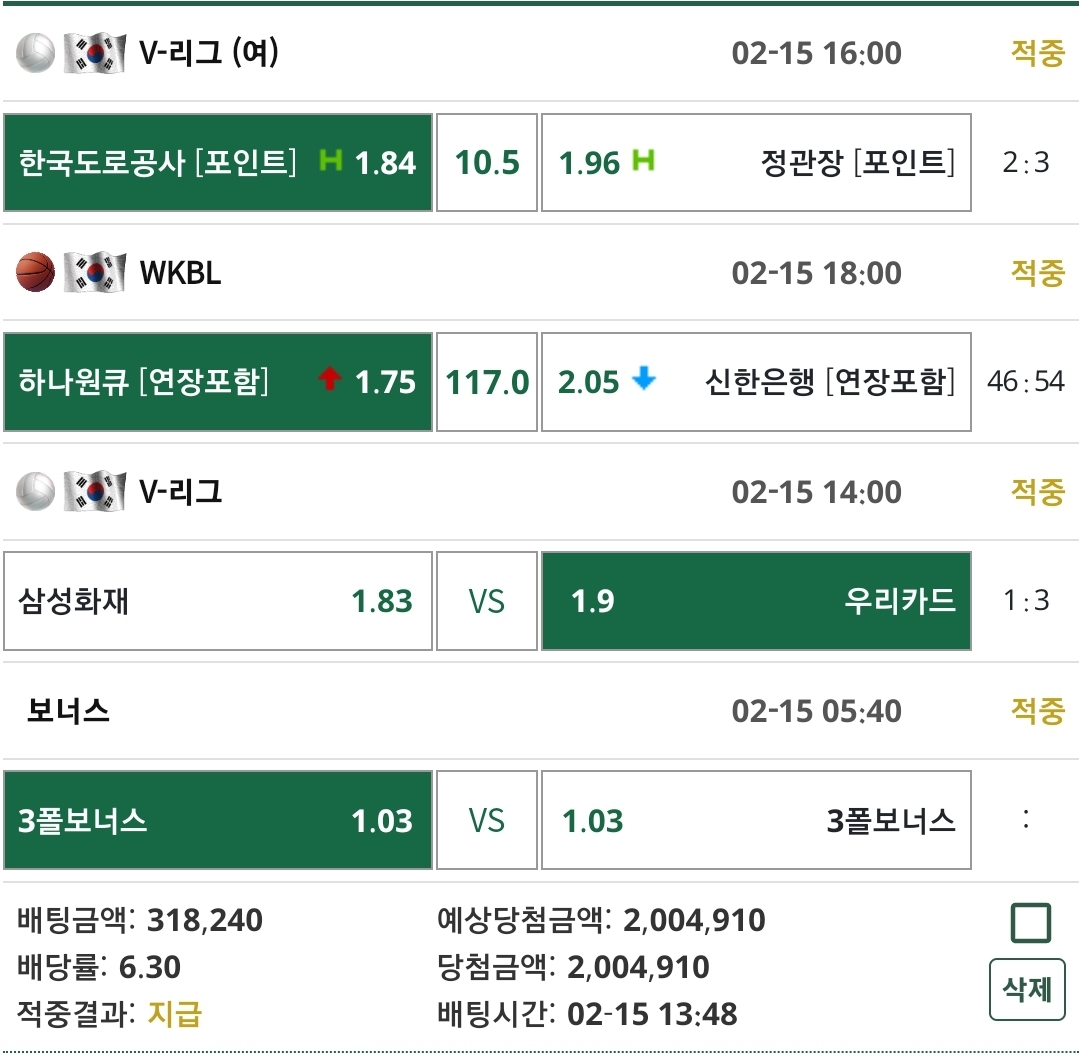1080x1064 pixels.
Task: Tick the checkbox above the 삭제 button
Action: point(1030,923)
